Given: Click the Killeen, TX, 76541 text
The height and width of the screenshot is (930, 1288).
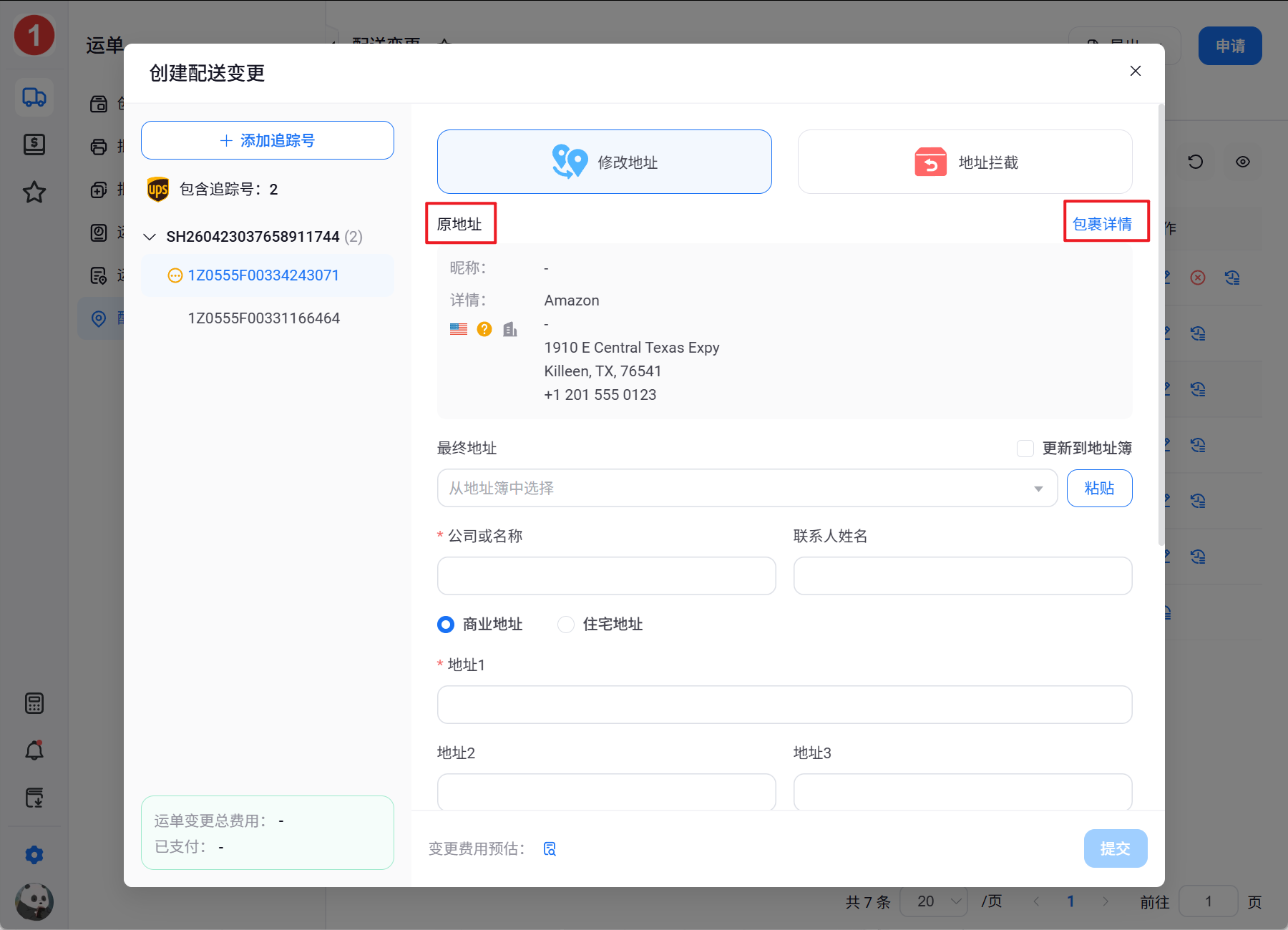Looking at the screenshot, I should (602, 371).
